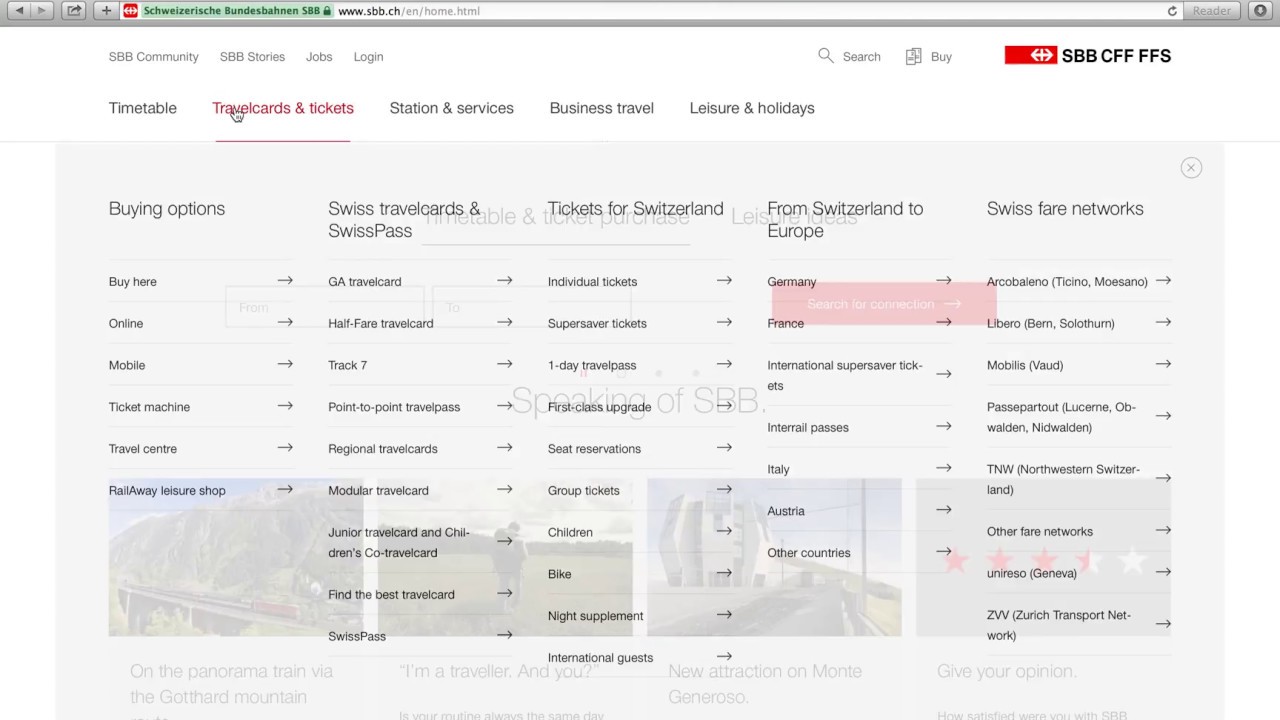Toggle the Safari Reader button
Viewport: 1280px width, 720px height.
tap(1212, 11)
